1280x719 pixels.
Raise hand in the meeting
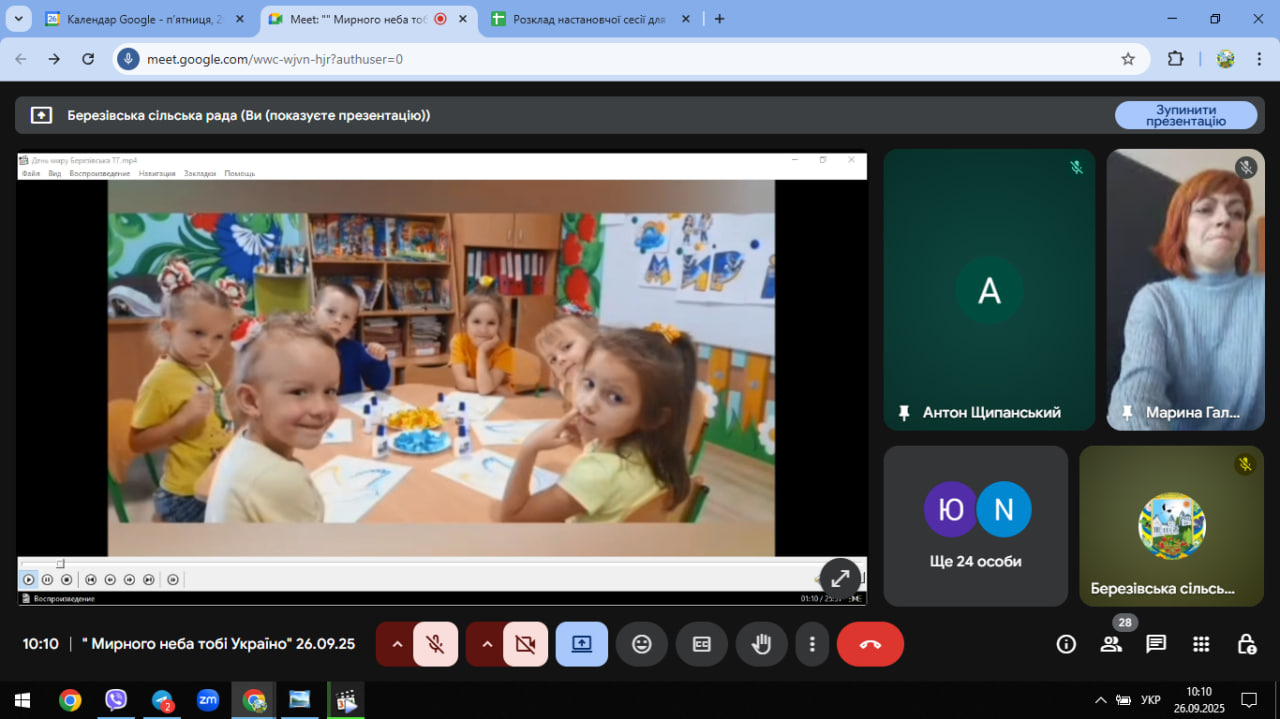[762, 644]
